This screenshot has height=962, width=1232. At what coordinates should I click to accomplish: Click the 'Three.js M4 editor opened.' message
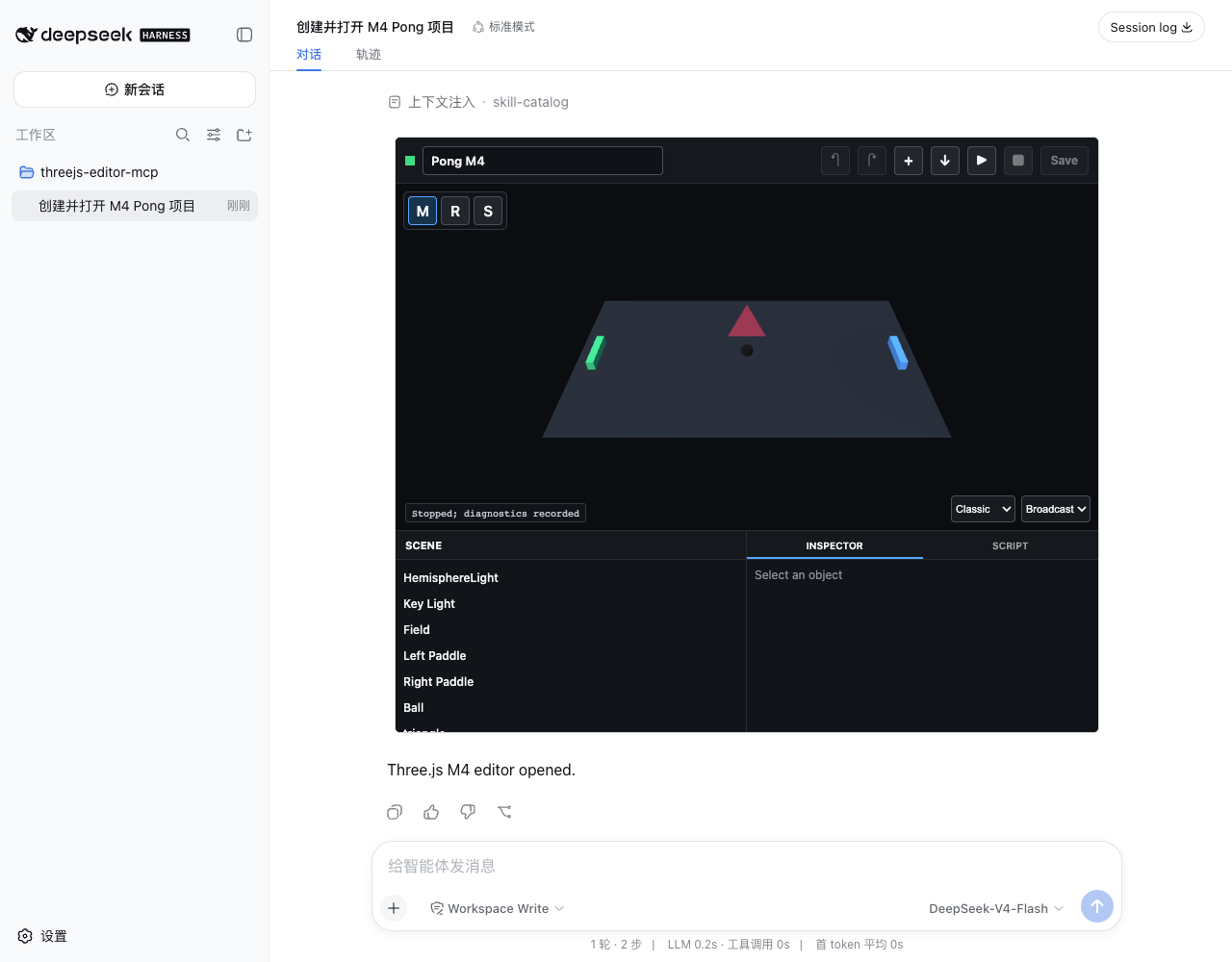pos(481,770)
